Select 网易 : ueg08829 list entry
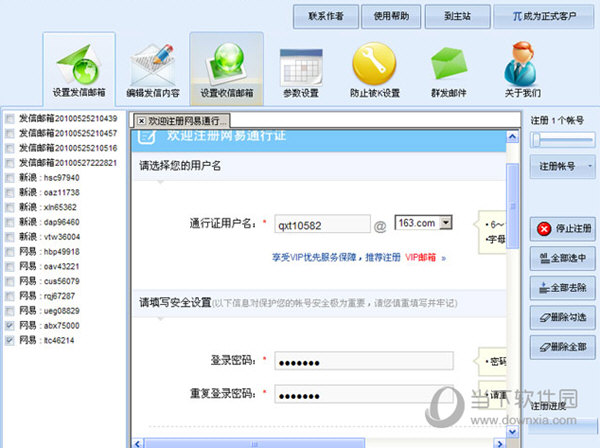600x448 pixels. click(x=49, y=311)
